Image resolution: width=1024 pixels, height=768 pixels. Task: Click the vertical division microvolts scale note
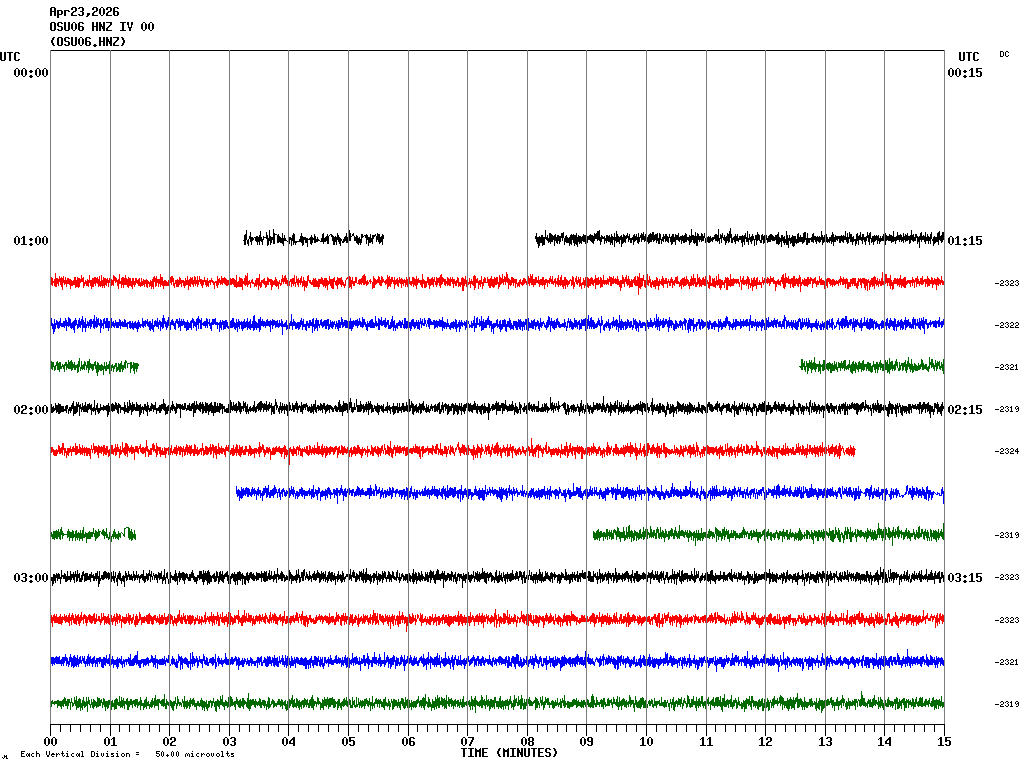[127, 755]
